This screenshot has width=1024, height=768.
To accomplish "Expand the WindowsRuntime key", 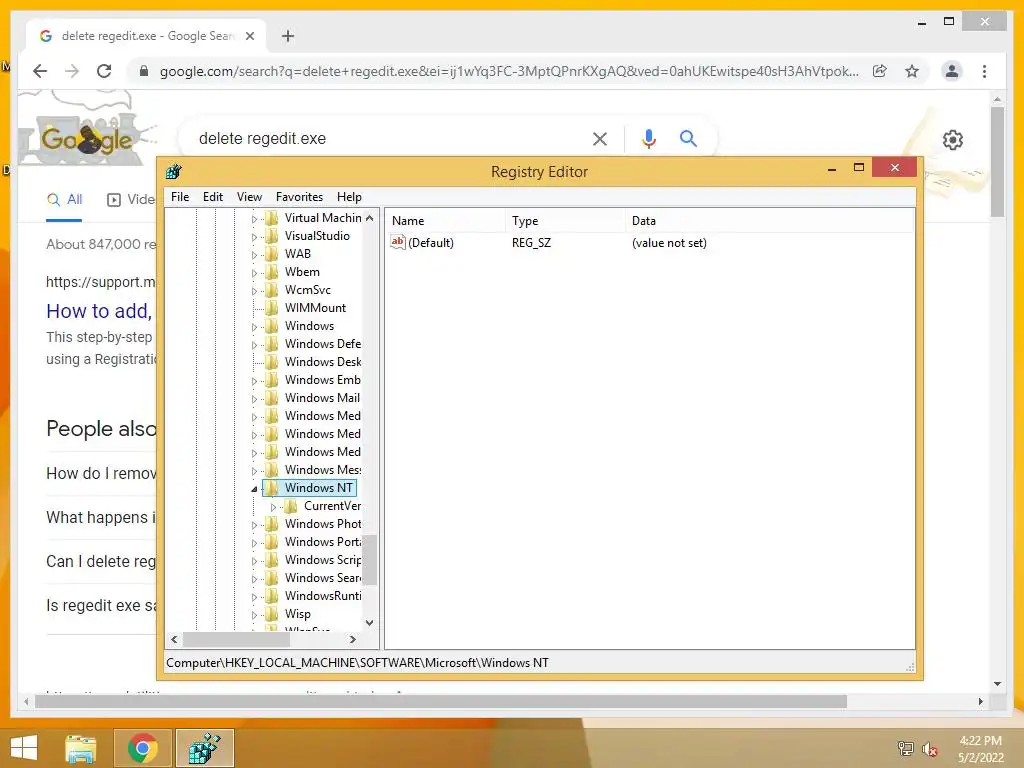I will tap(254, 597).
